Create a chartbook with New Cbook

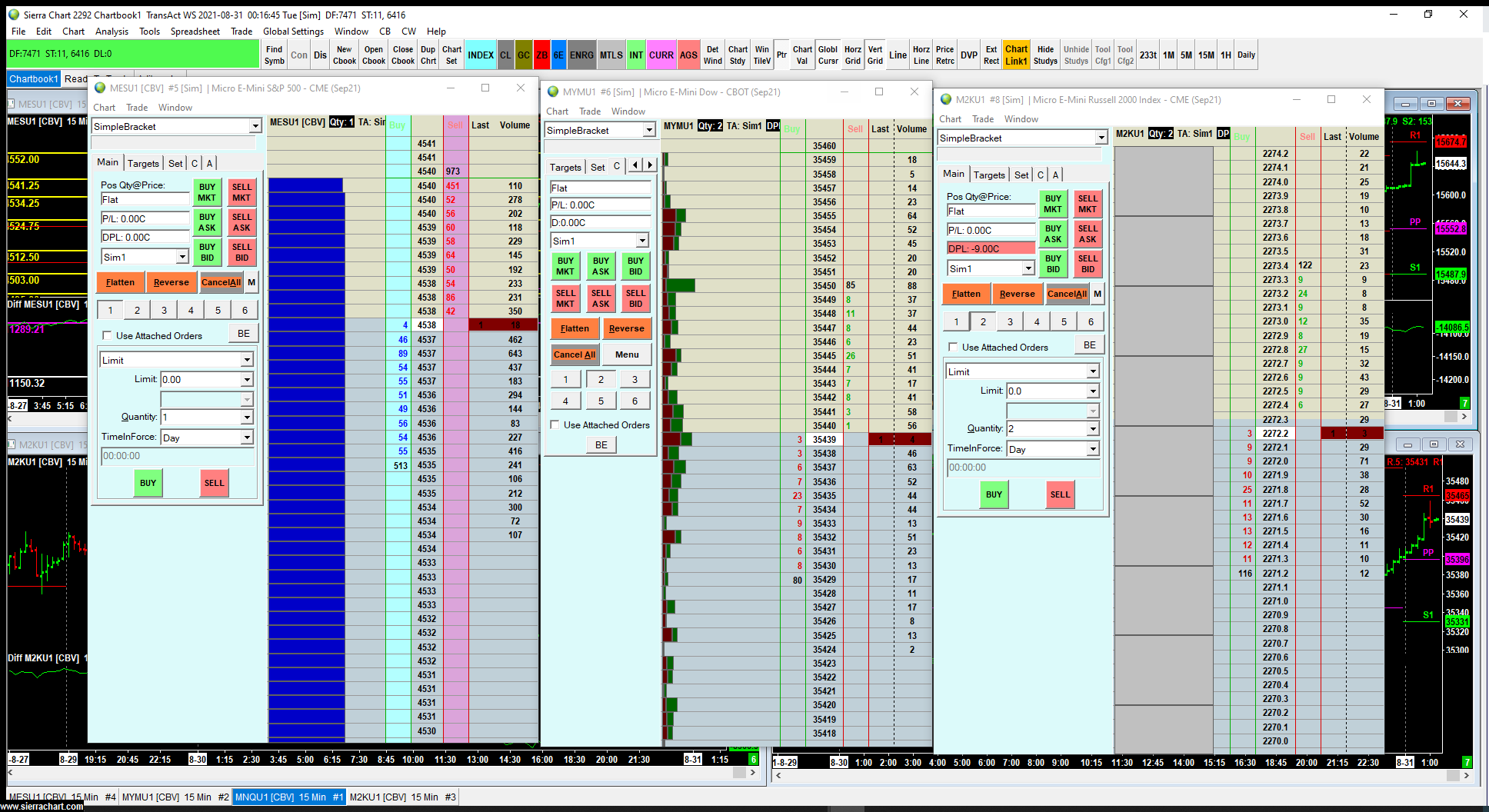[x=345, y=55]
